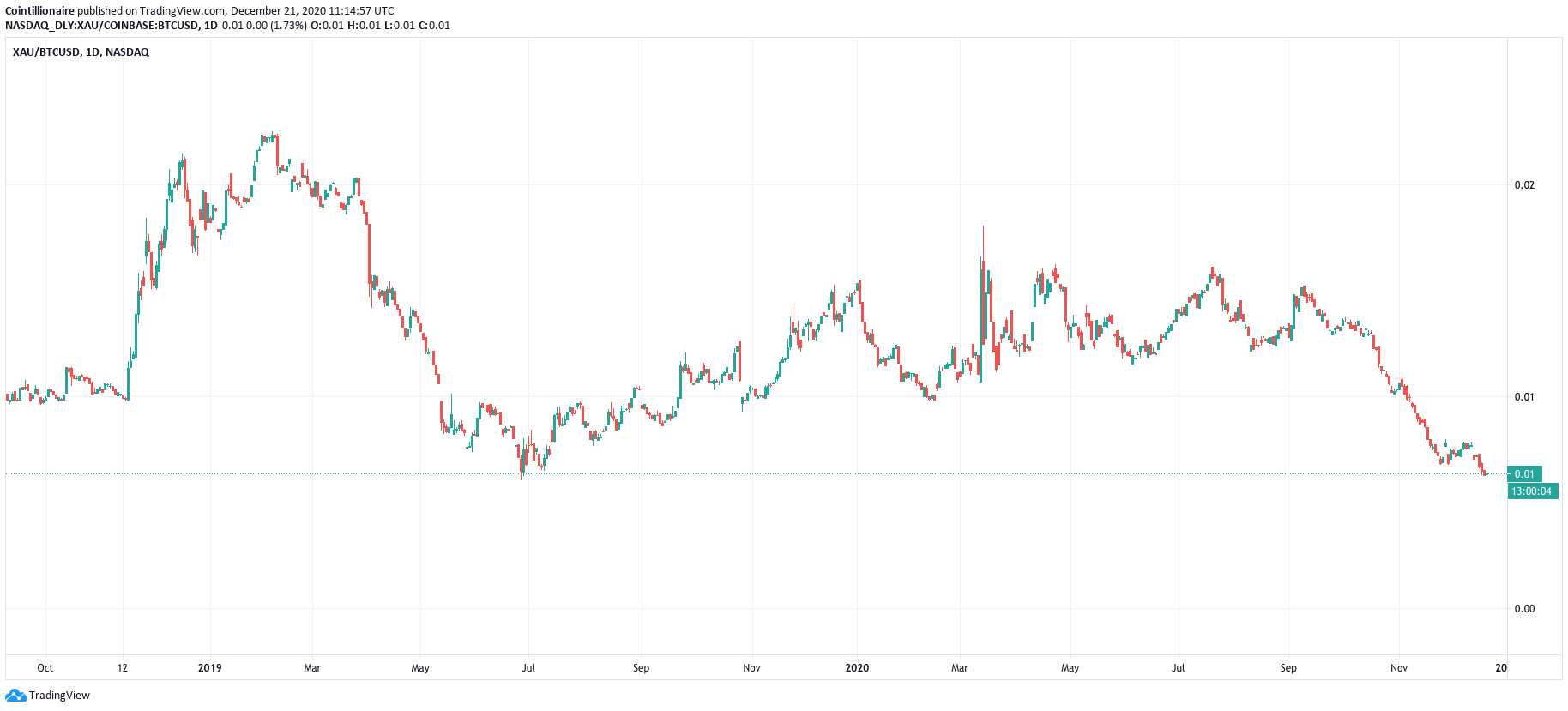Click the 2019 year label on time axis

(210, 668)
